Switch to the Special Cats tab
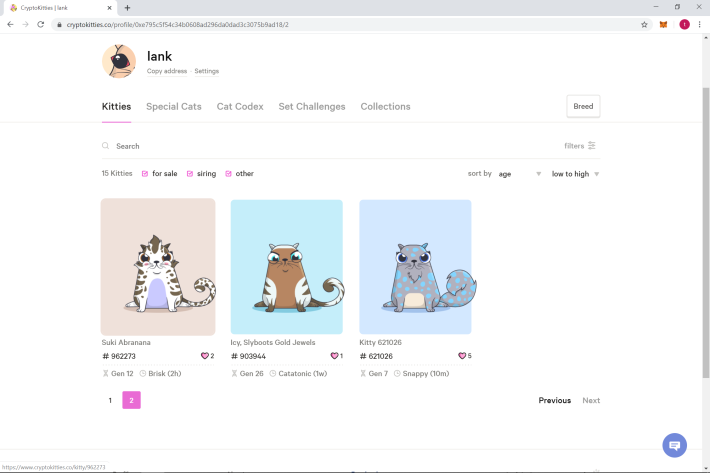The image size is (710, 473). pos(174,106)
